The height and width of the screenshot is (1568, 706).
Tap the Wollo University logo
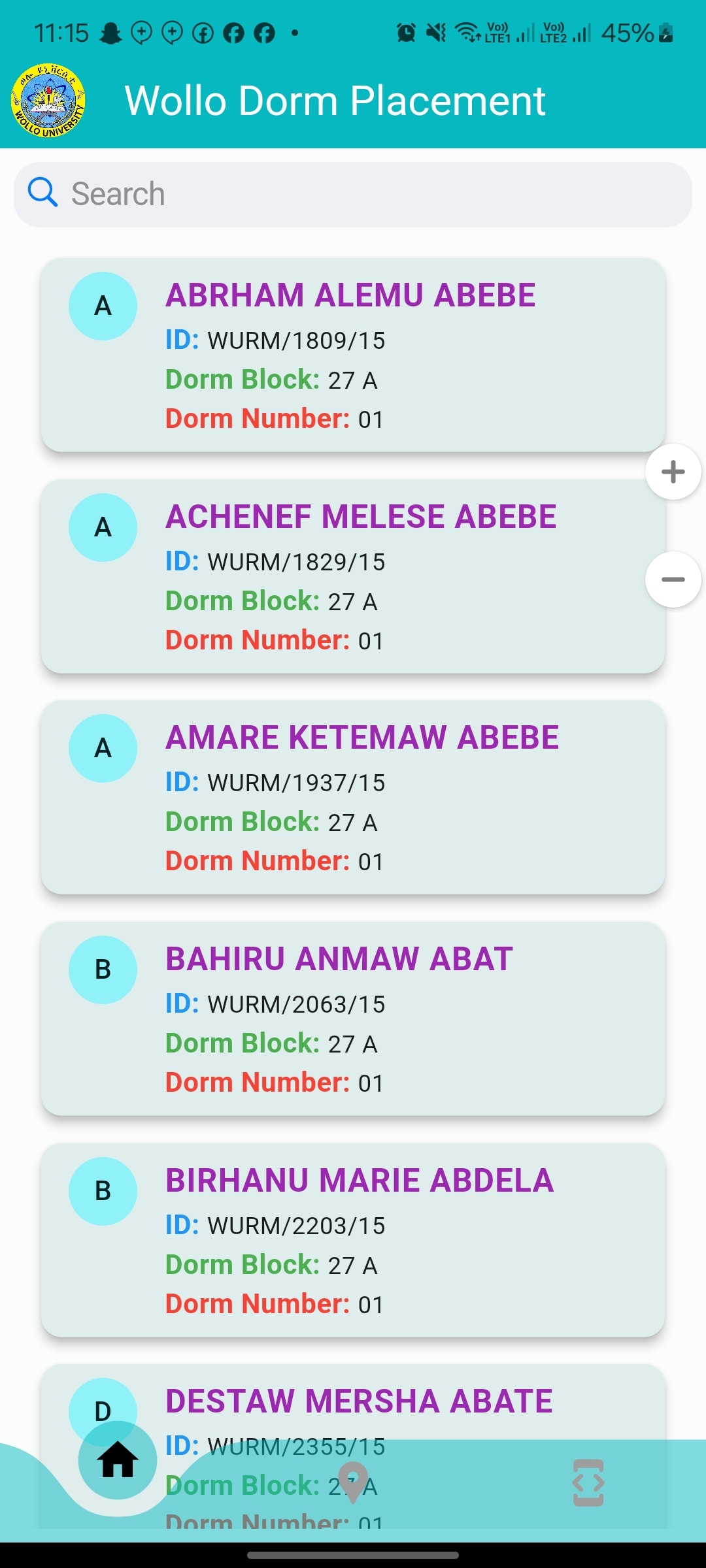click(x=48, y=100)
